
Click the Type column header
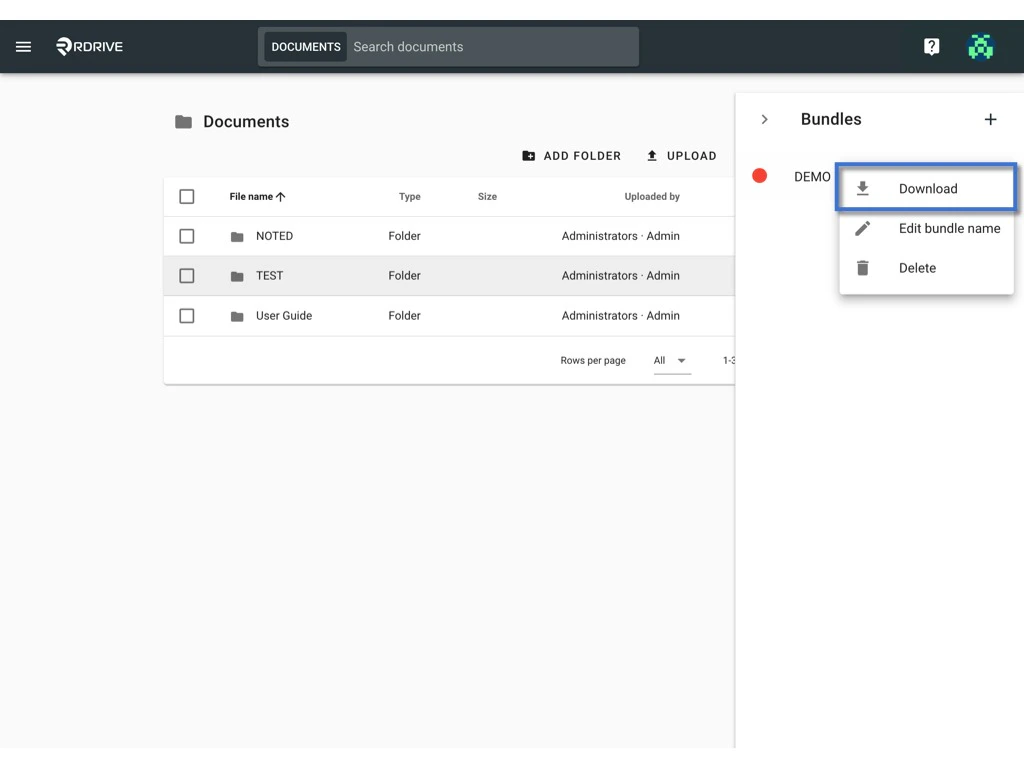(x=409, y=197)
